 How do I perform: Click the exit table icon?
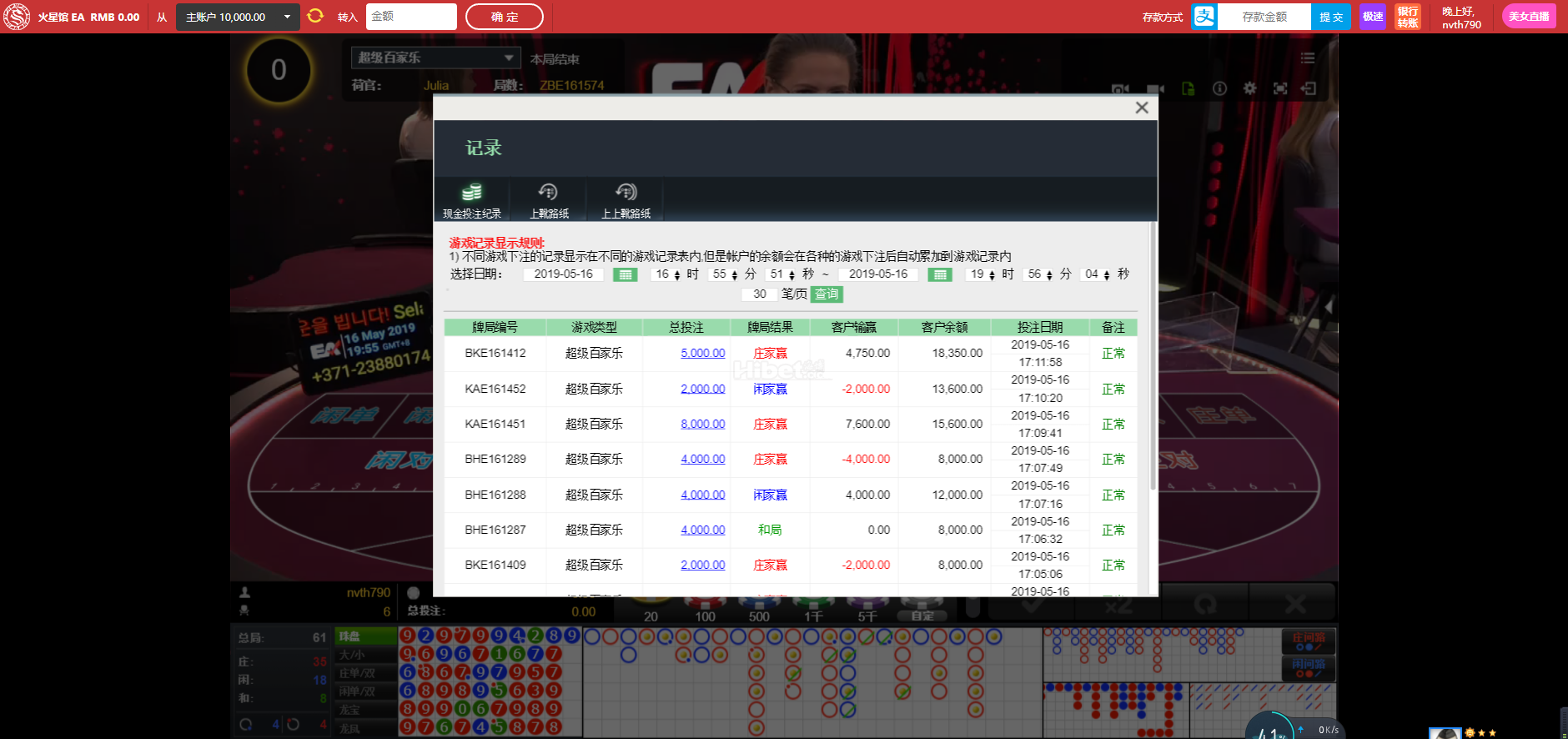pos(1309,88)
